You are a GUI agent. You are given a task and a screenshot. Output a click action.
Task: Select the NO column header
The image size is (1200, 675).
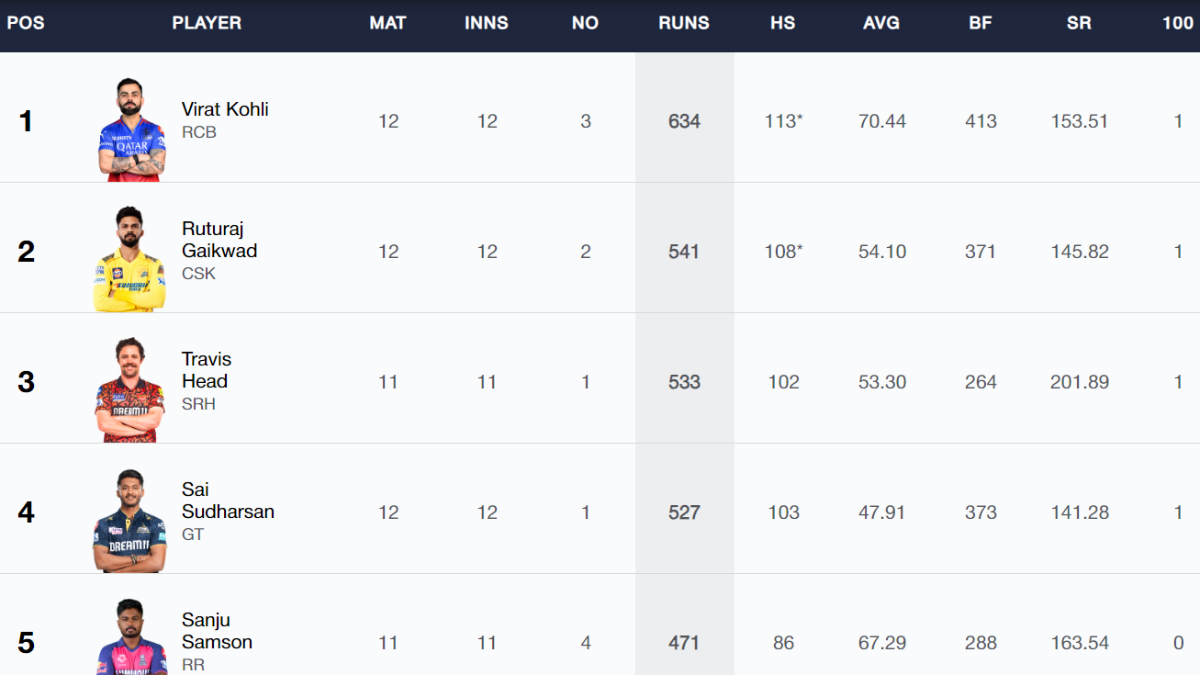coord(585,23)
